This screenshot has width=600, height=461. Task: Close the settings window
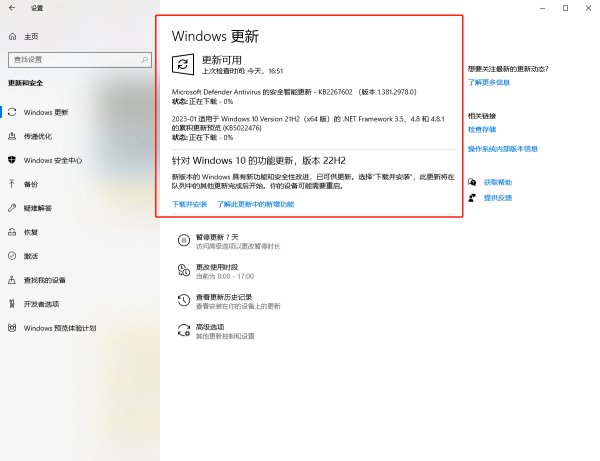click(588, 8)
